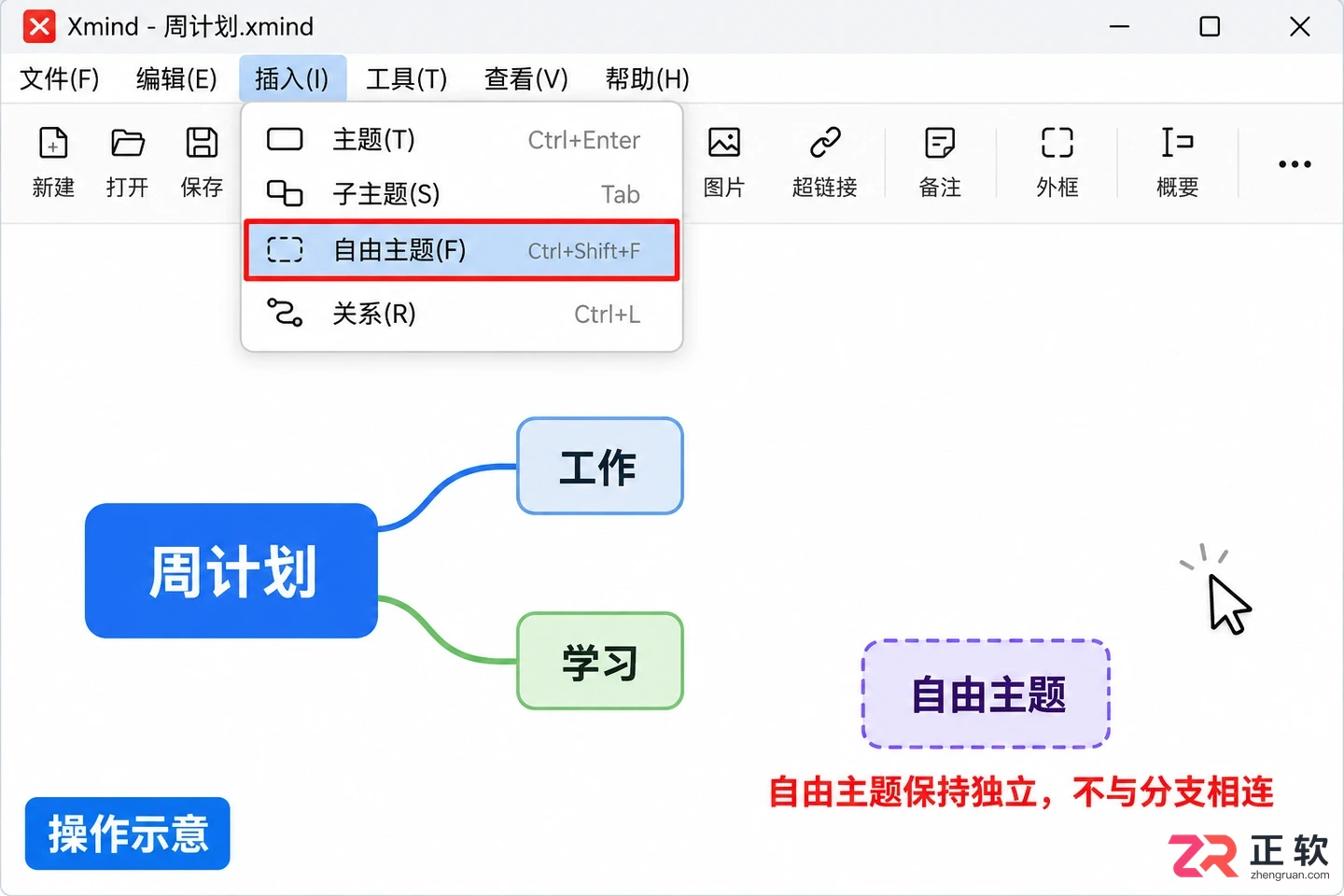Collapse the open 插入(I) menu
Screen dimensions: 1344x896
click(292, 79)
